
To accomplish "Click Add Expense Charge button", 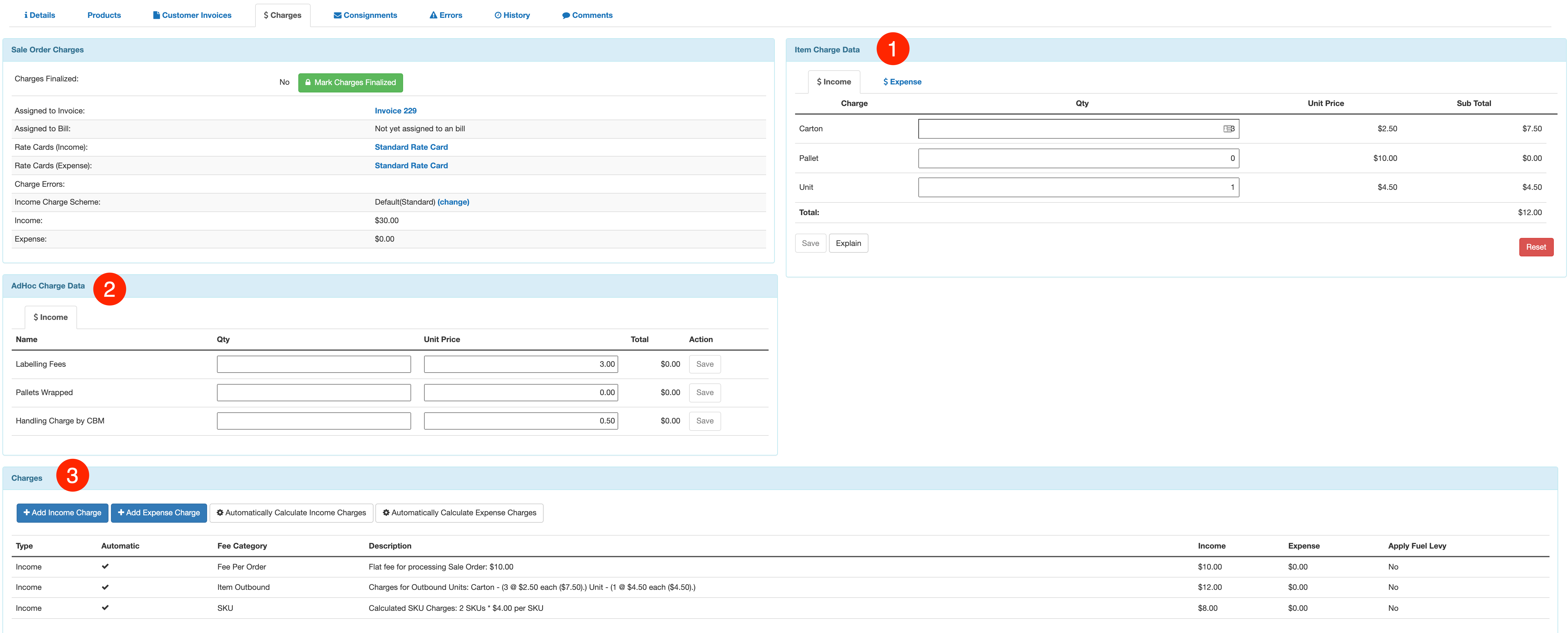I will click(158, 513).
